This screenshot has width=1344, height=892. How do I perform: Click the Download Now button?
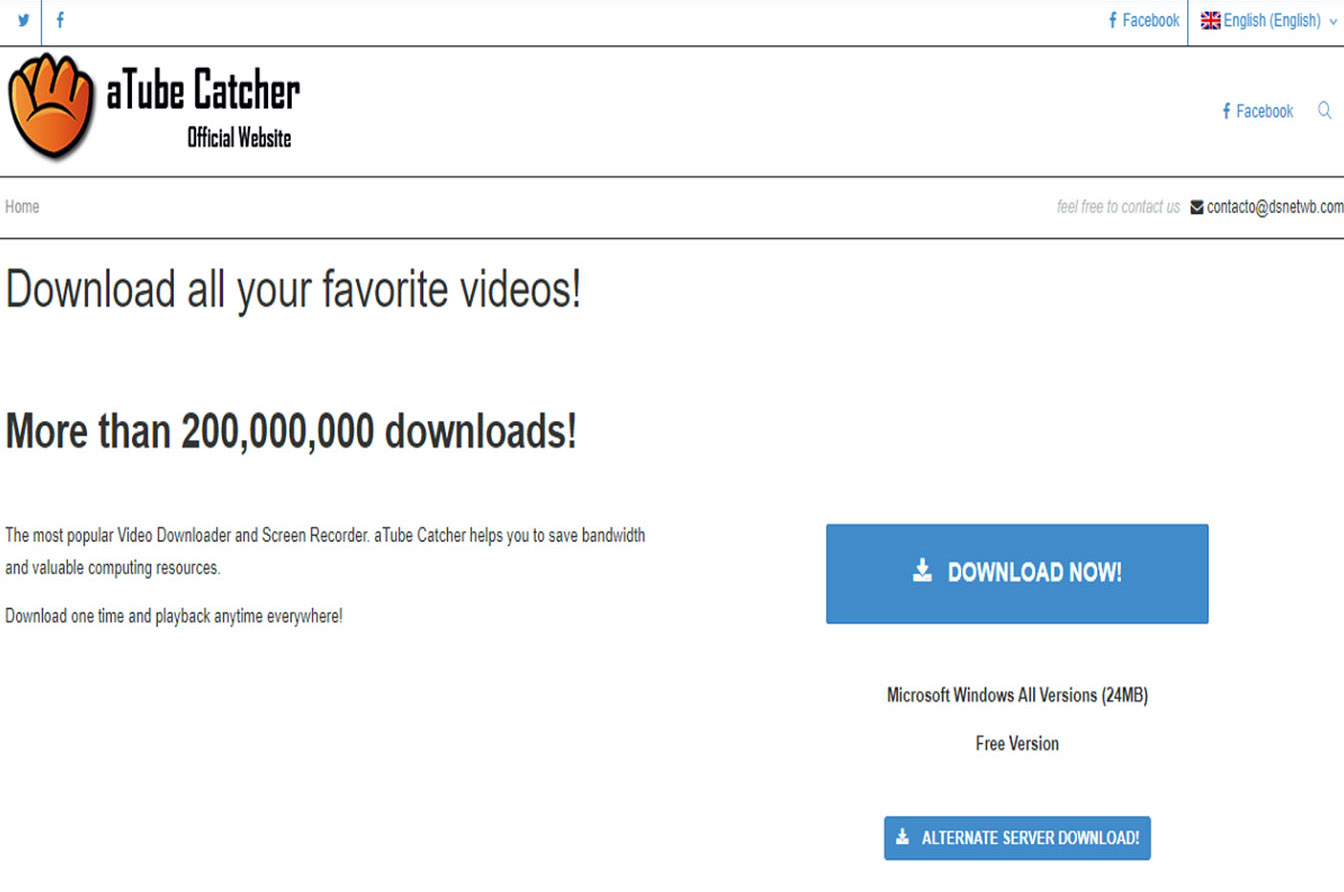coord(1017,572)
